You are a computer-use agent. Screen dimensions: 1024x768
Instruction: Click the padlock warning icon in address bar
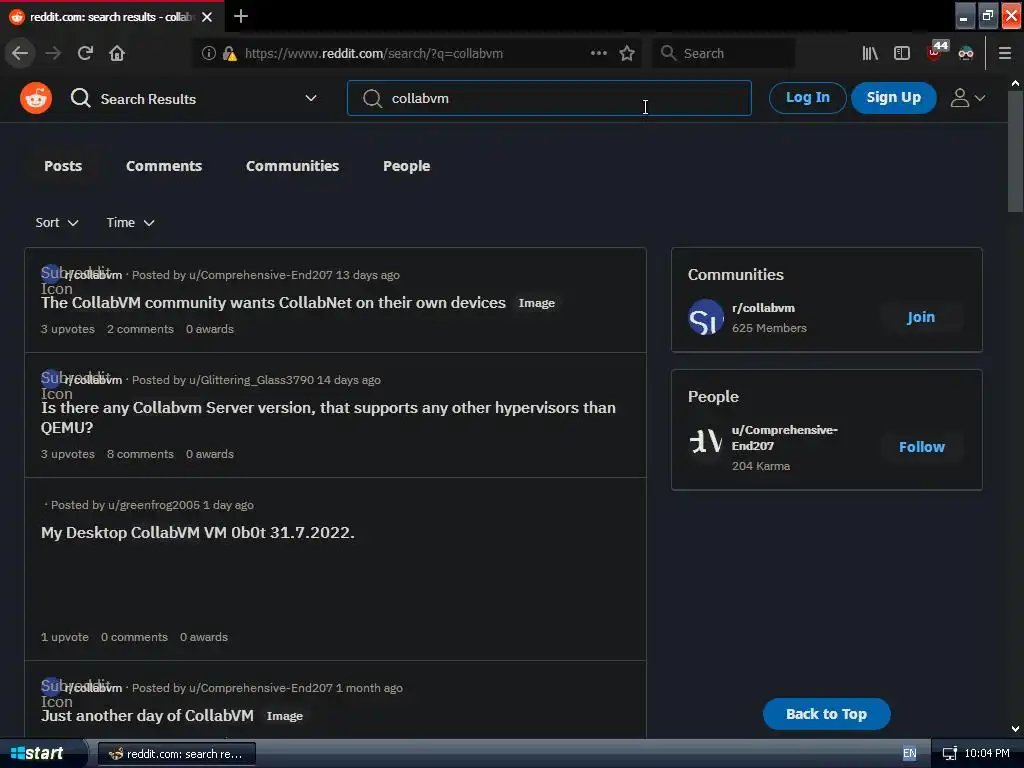229,54
